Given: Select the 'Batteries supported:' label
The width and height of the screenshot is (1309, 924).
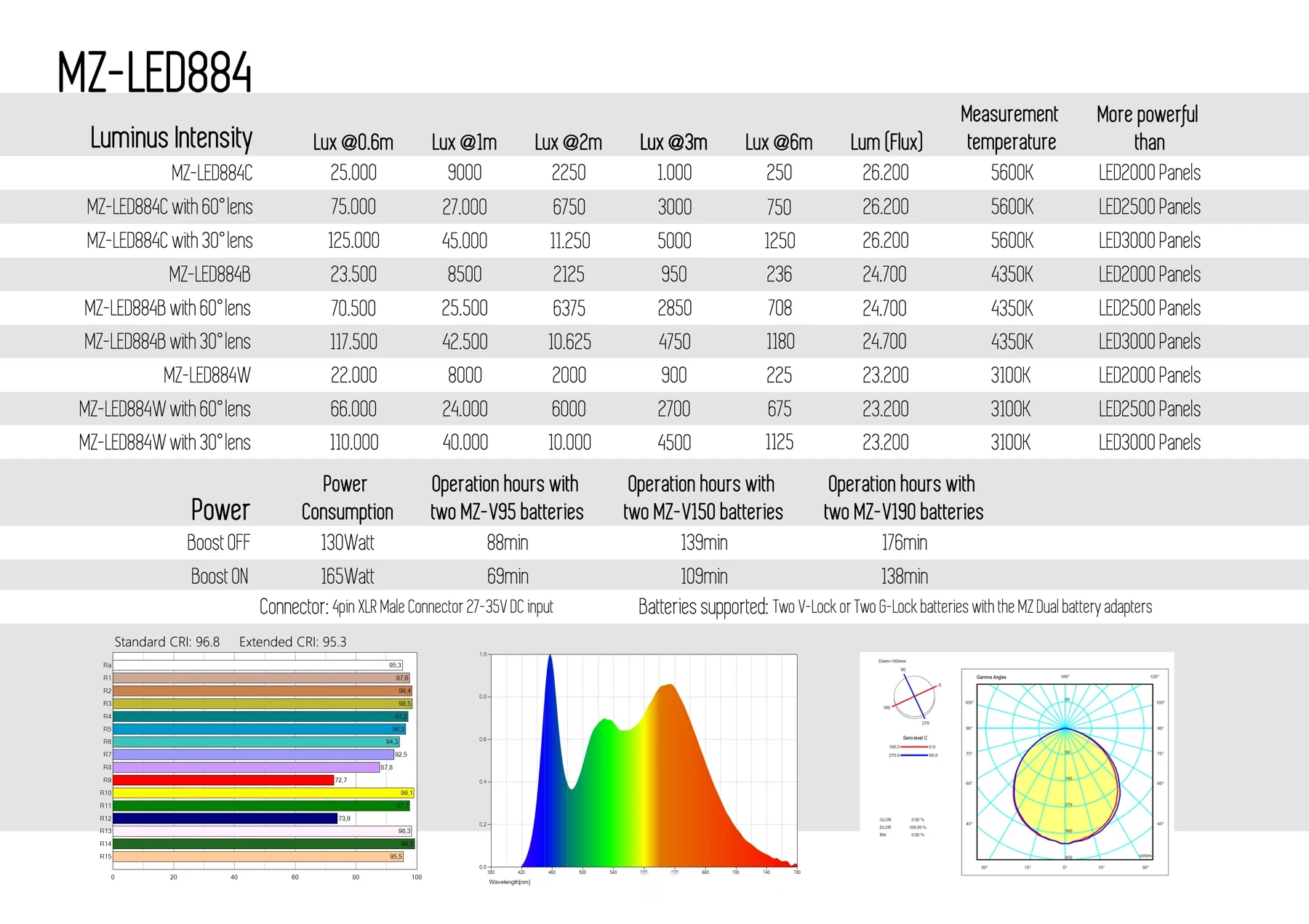Looking at the screenshot, I should point(702,606).
